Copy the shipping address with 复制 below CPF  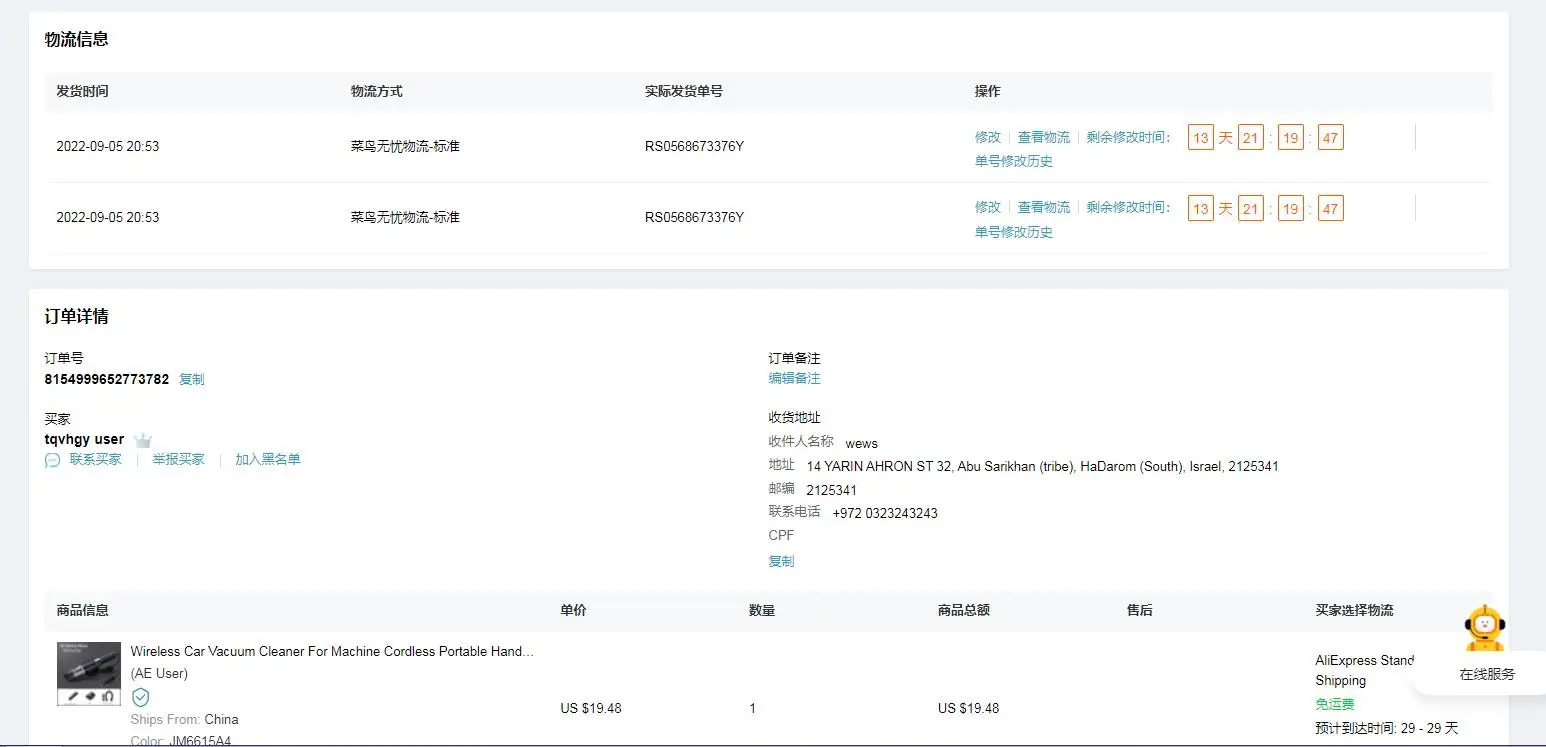click(782, 562)
